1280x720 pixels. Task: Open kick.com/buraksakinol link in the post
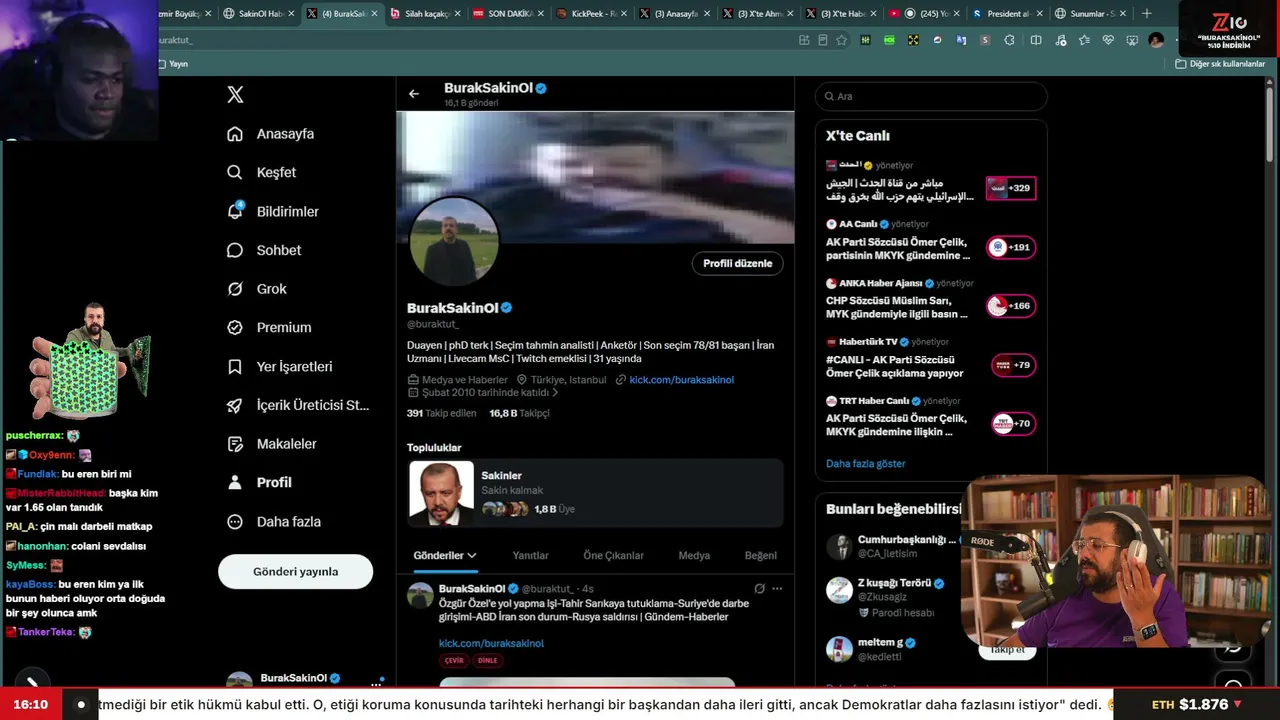pos(491,643)
